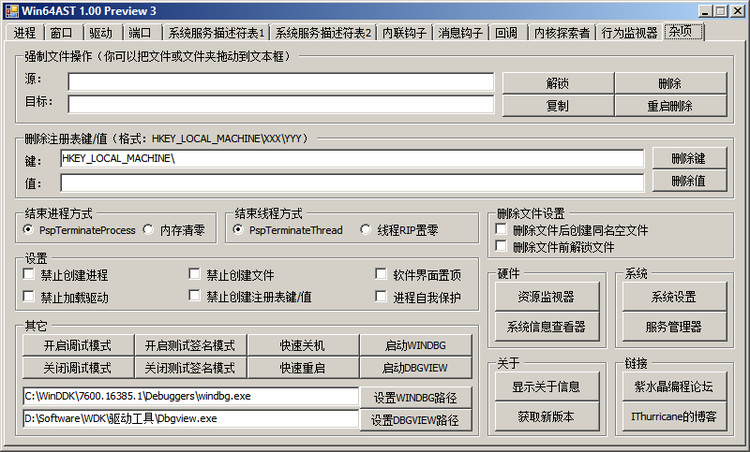Viewport: 750px width, 452px height.
Task: Click the 重启删除 button
Action: tap(670, 106)
